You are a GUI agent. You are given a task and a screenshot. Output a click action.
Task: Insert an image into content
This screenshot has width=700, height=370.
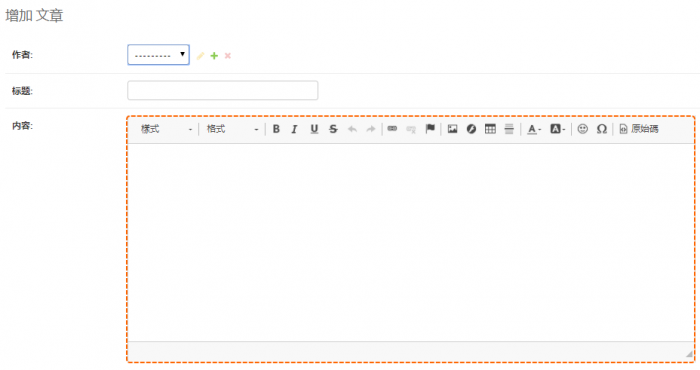453,129
